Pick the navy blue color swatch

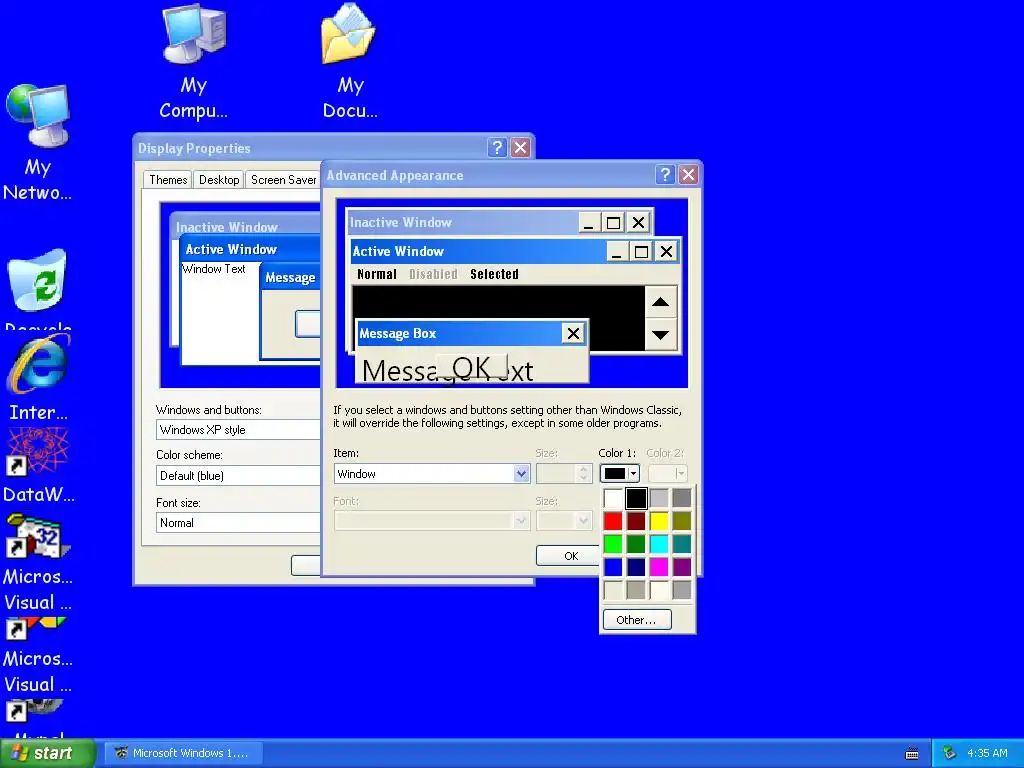coord(636,567)
